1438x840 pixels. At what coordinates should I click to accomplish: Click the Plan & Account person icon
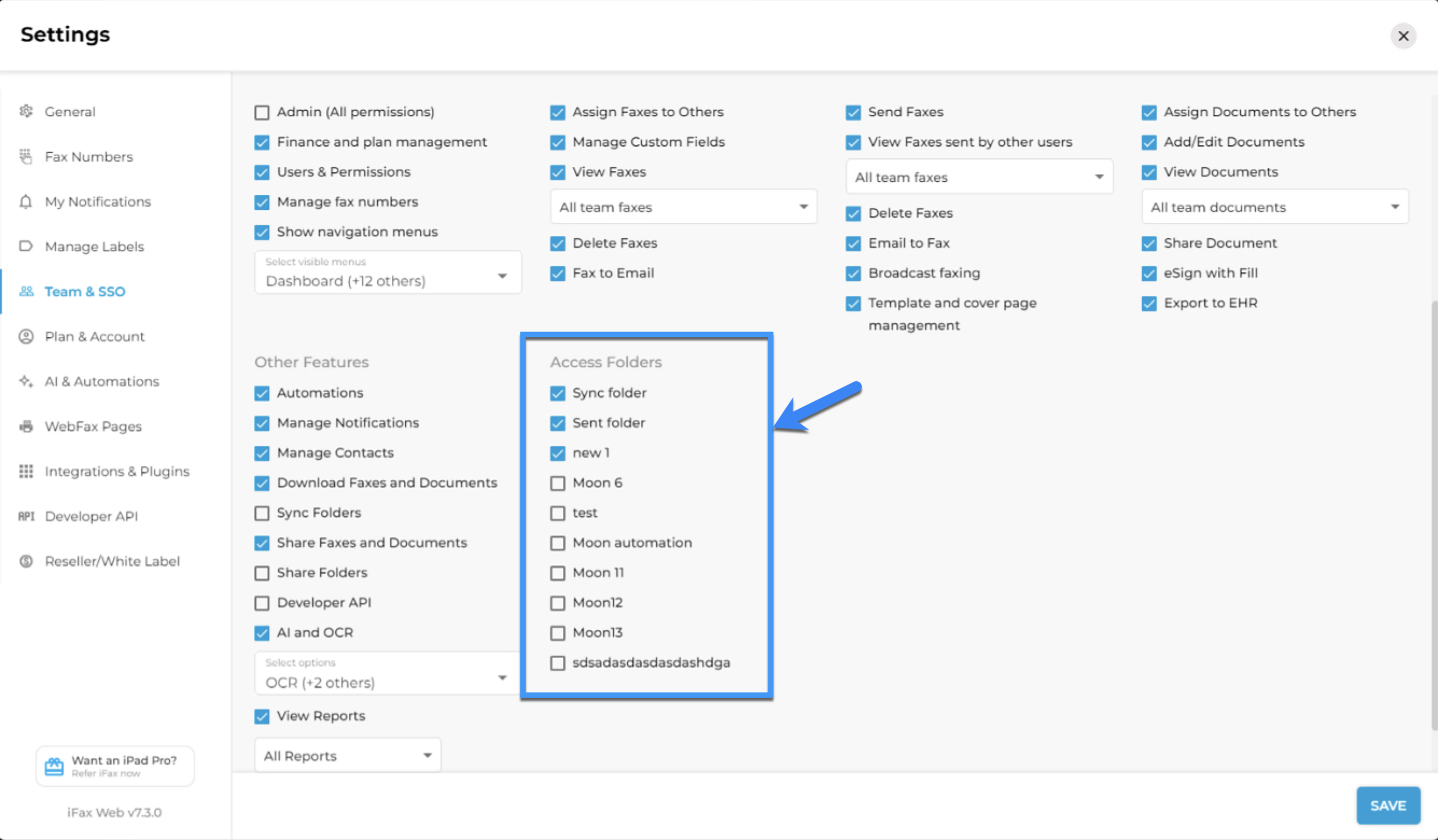[26, 336]
